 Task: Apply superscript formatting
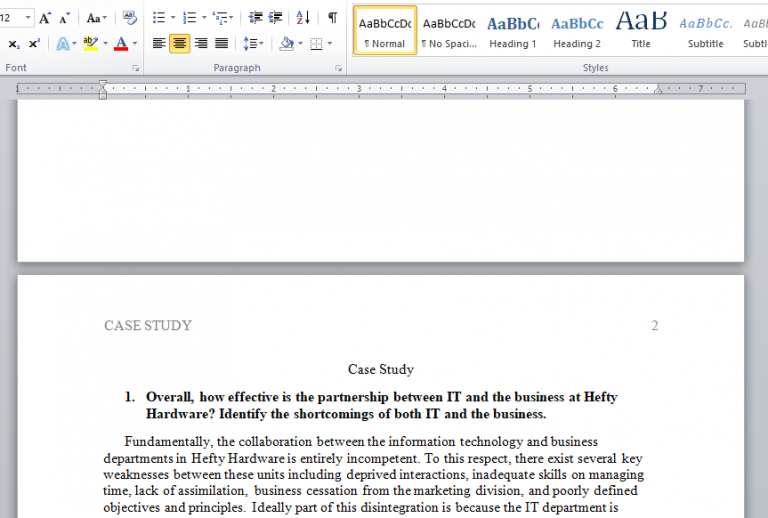(34, 44)
